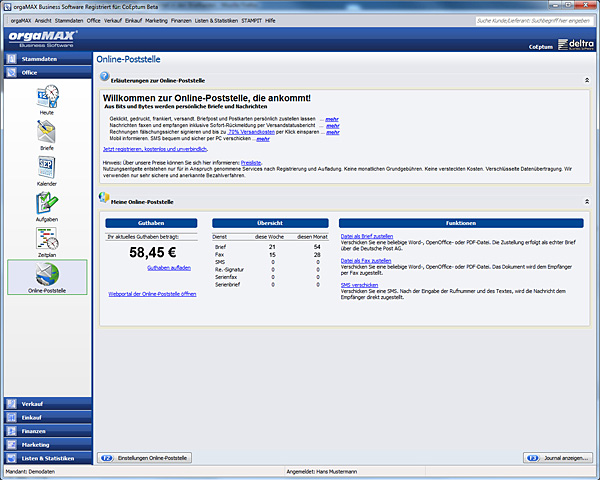
Task: Open the Briefe envelope icon
Action: coord(47,135)
